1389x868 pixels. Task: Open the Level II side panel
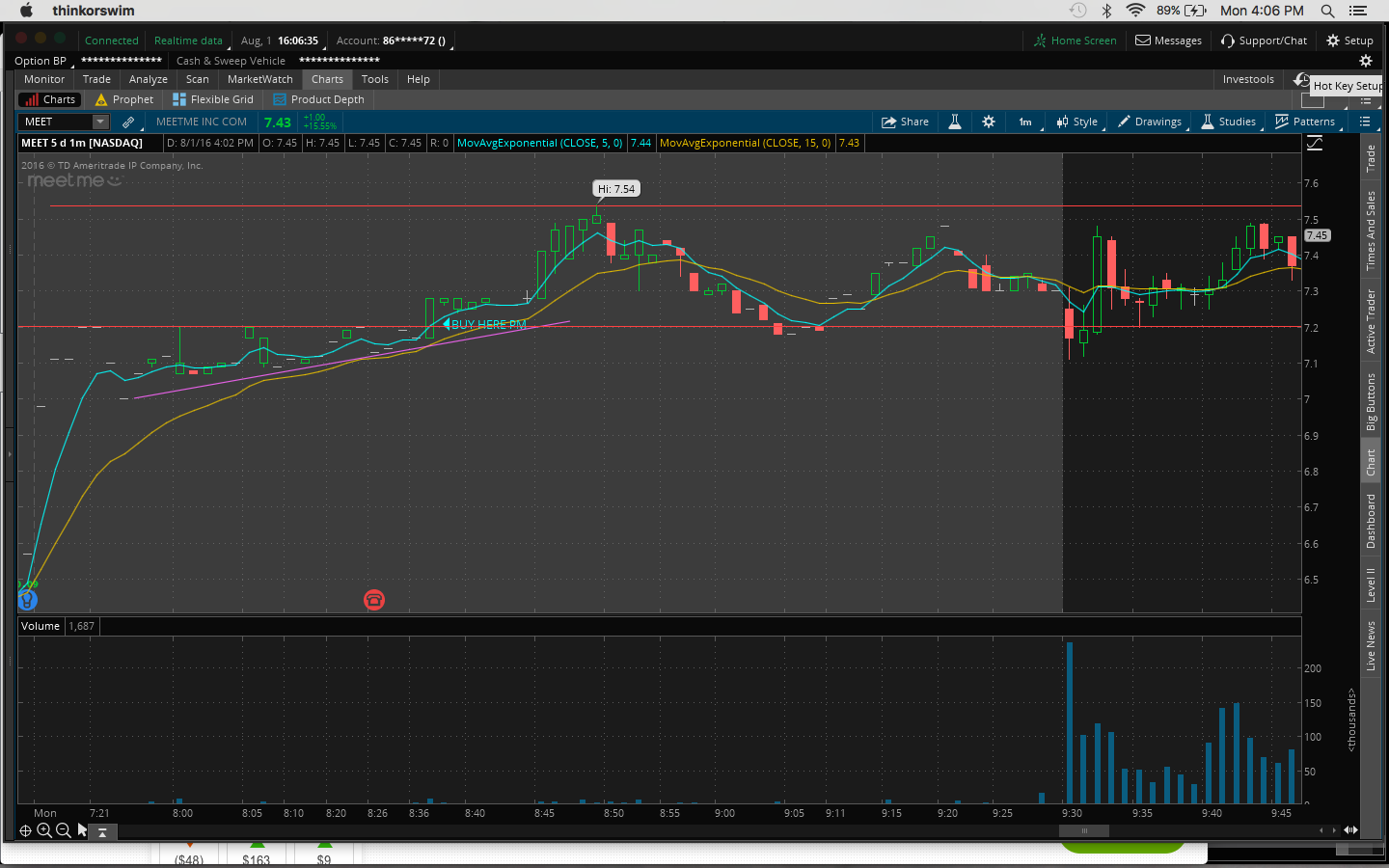(1371, 584)
